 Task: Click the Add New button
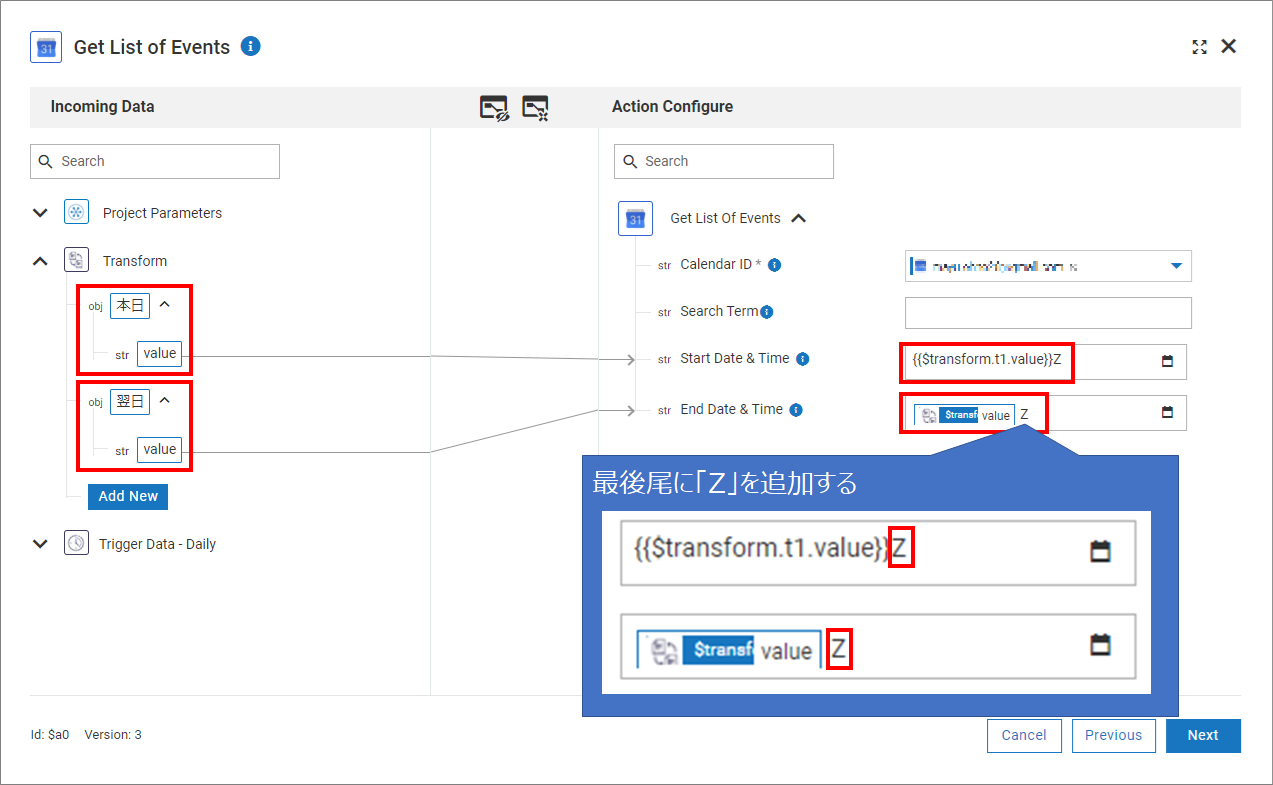(x=128, y=496)
